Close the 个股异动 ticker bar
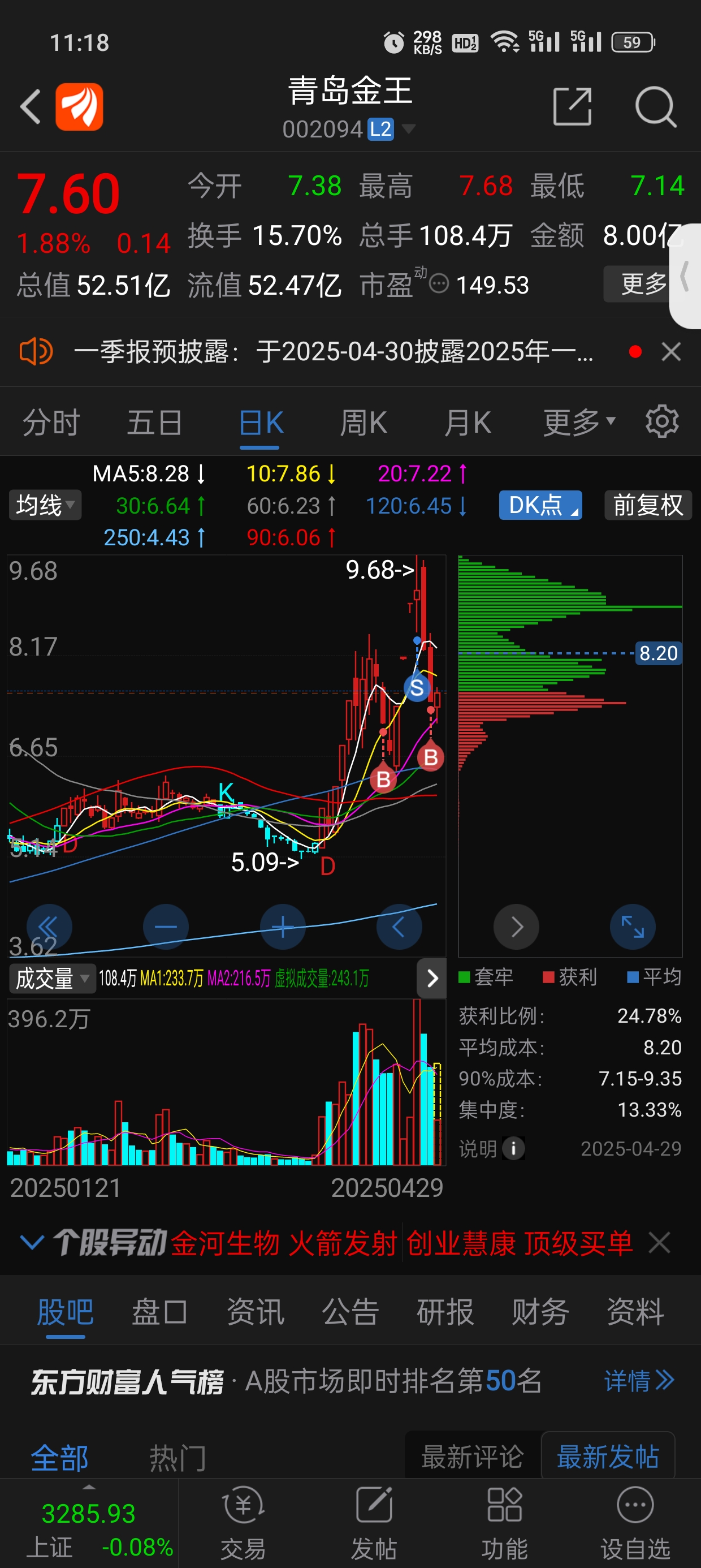701x1568 pixels. (x=660, y=1242)
